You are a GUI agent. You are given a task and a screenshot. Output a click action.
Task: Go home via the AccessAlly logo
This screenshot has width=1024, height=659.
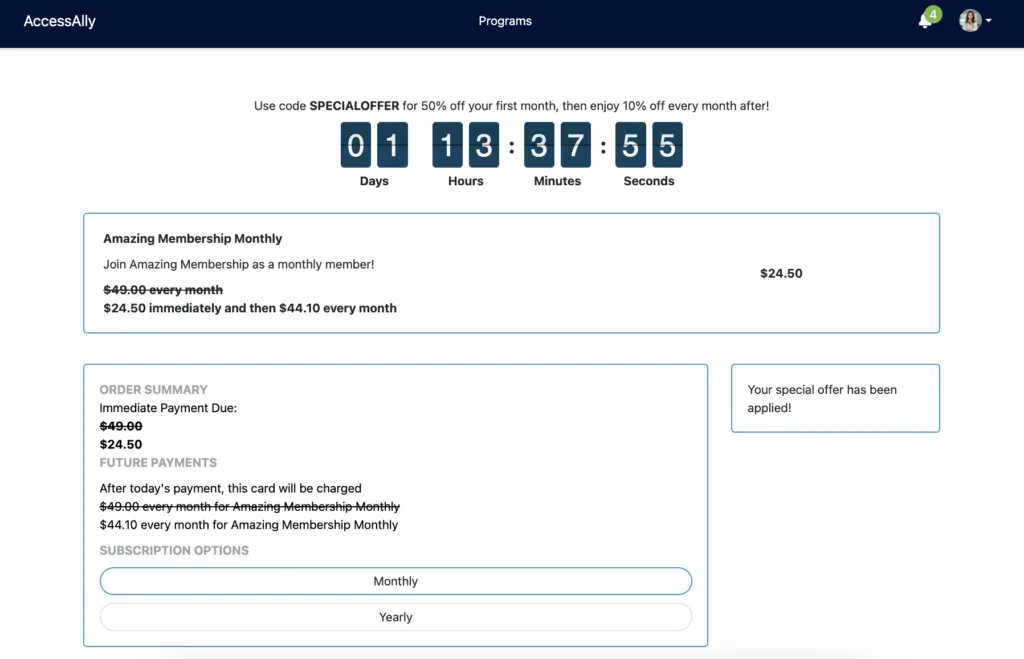[x=60, y=21]
